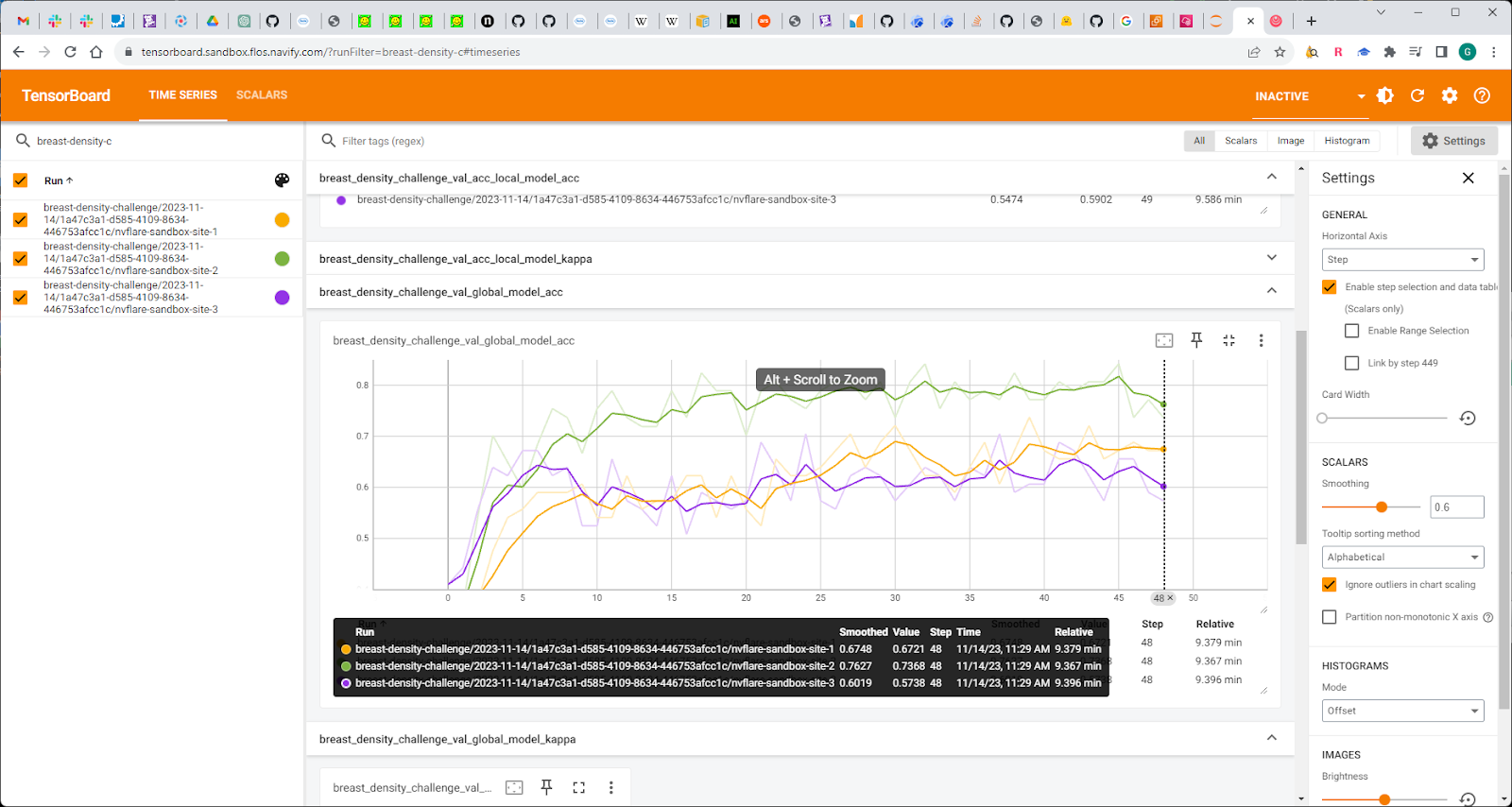This screenshot has width=1512, height=807.
Task: Close the Settings panel
Action: click(x=1468, y=178)
